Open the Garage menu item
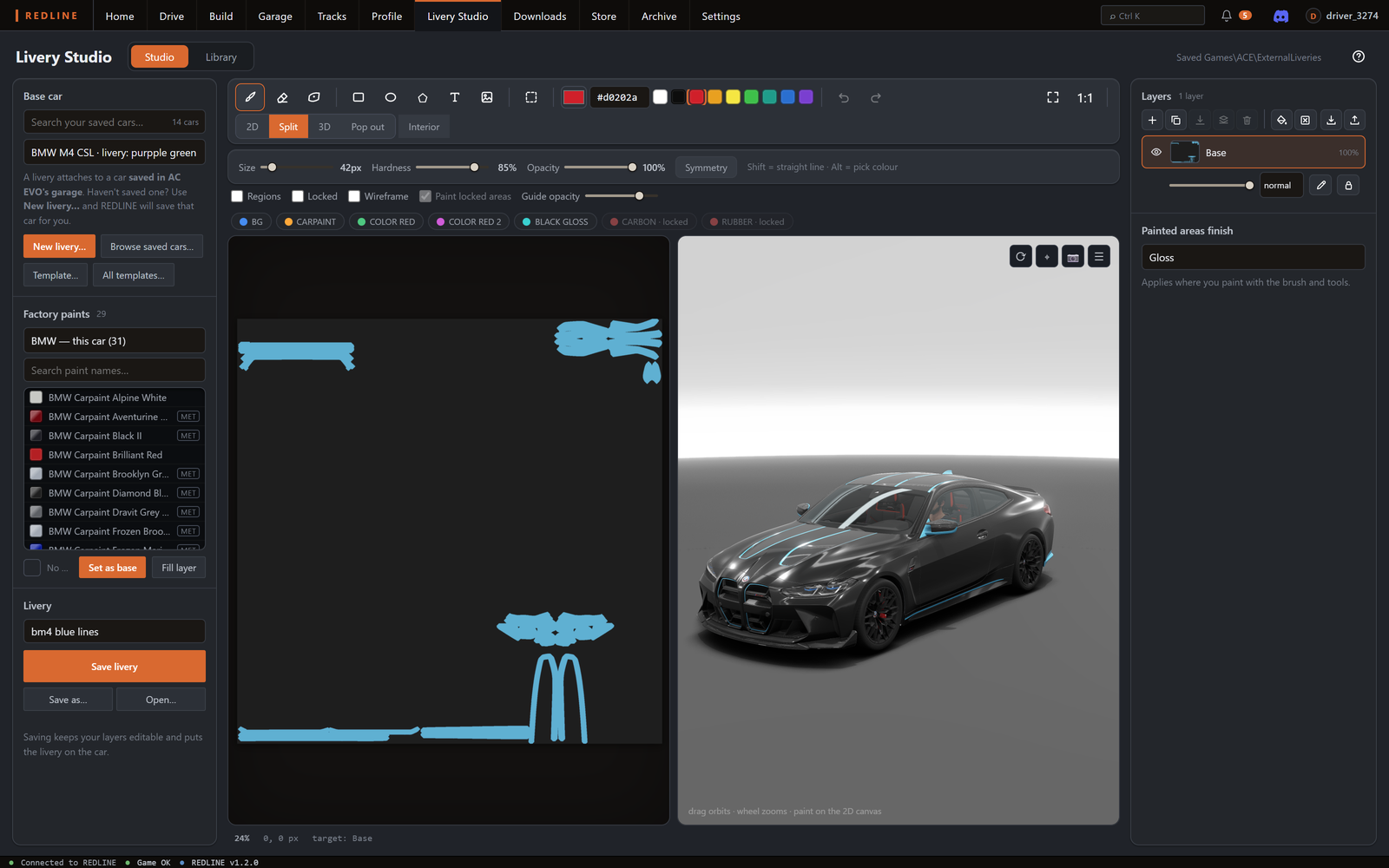Viewport: 1389px width, 868px height. coord(275,16)
